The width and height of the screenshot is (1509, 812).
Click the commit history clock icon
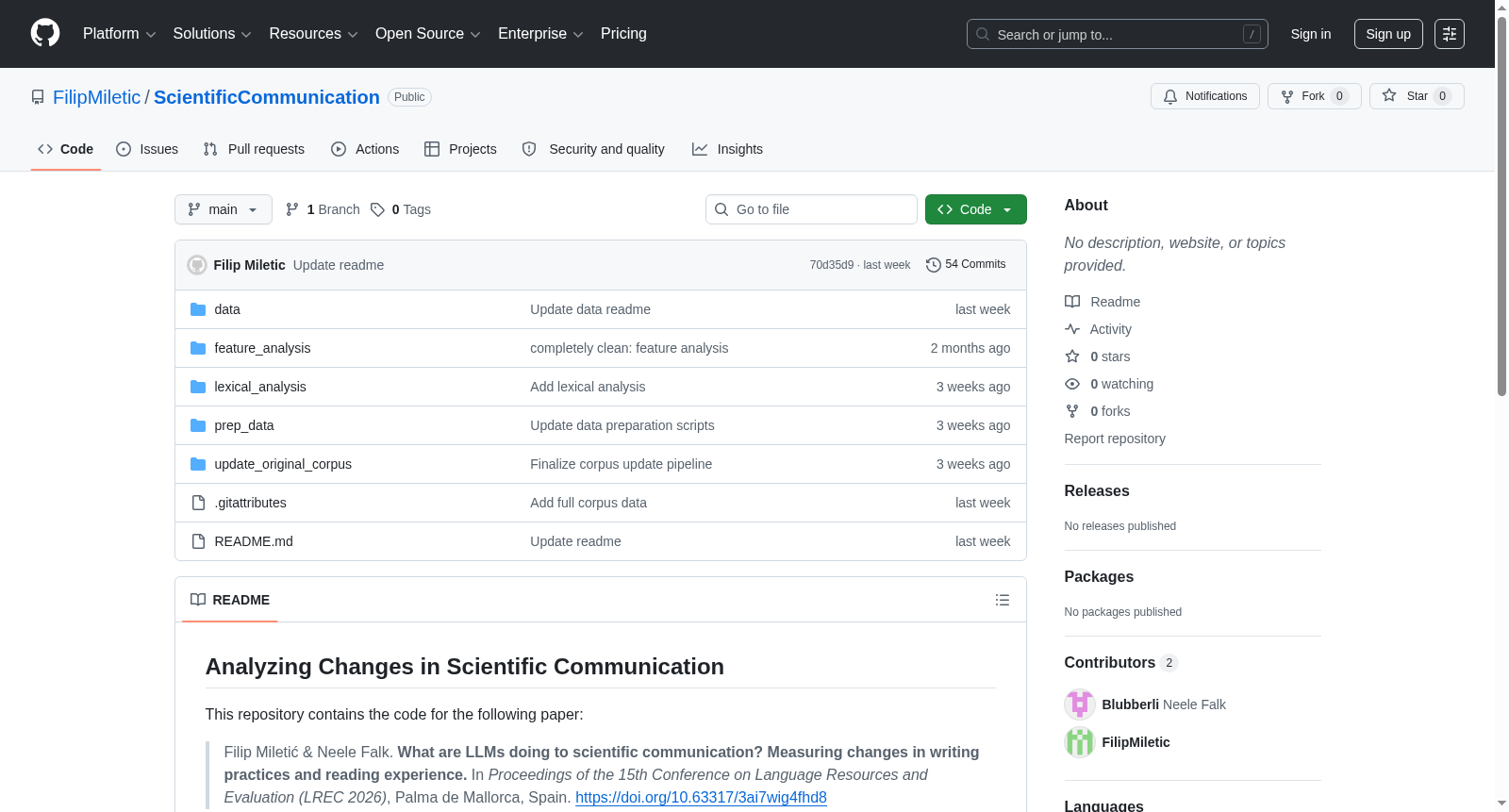pyautogui.click(x=934, y=265)
